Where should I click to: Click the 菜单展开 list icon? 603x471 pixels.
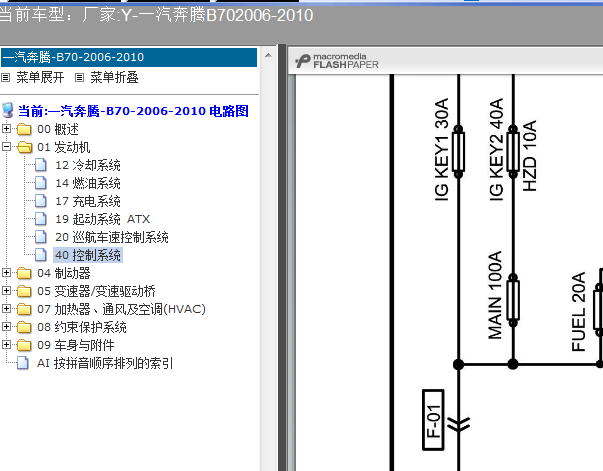[x=5, y=78]
